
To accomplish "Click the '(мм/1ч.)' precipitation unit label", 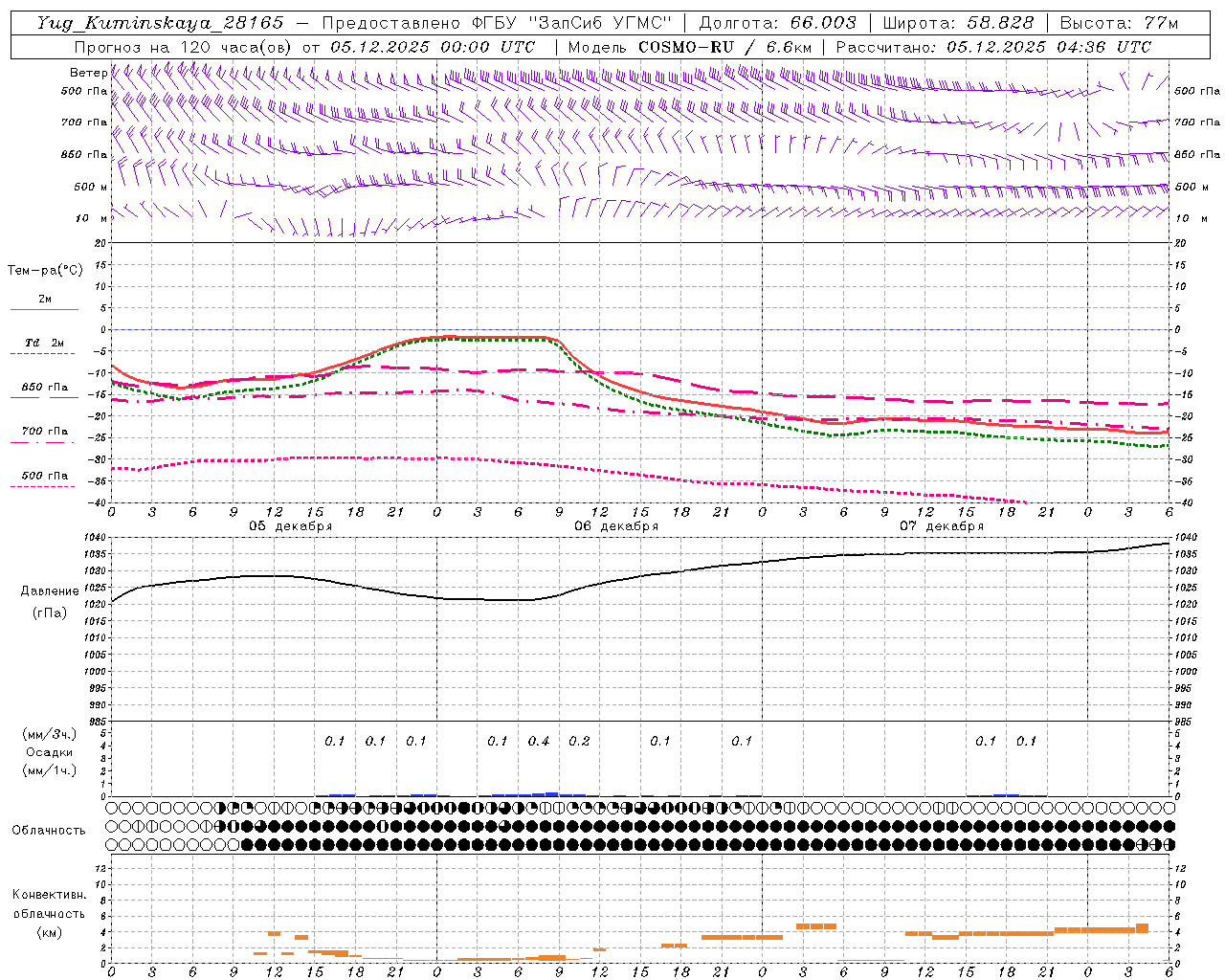I will pos(50,770).
